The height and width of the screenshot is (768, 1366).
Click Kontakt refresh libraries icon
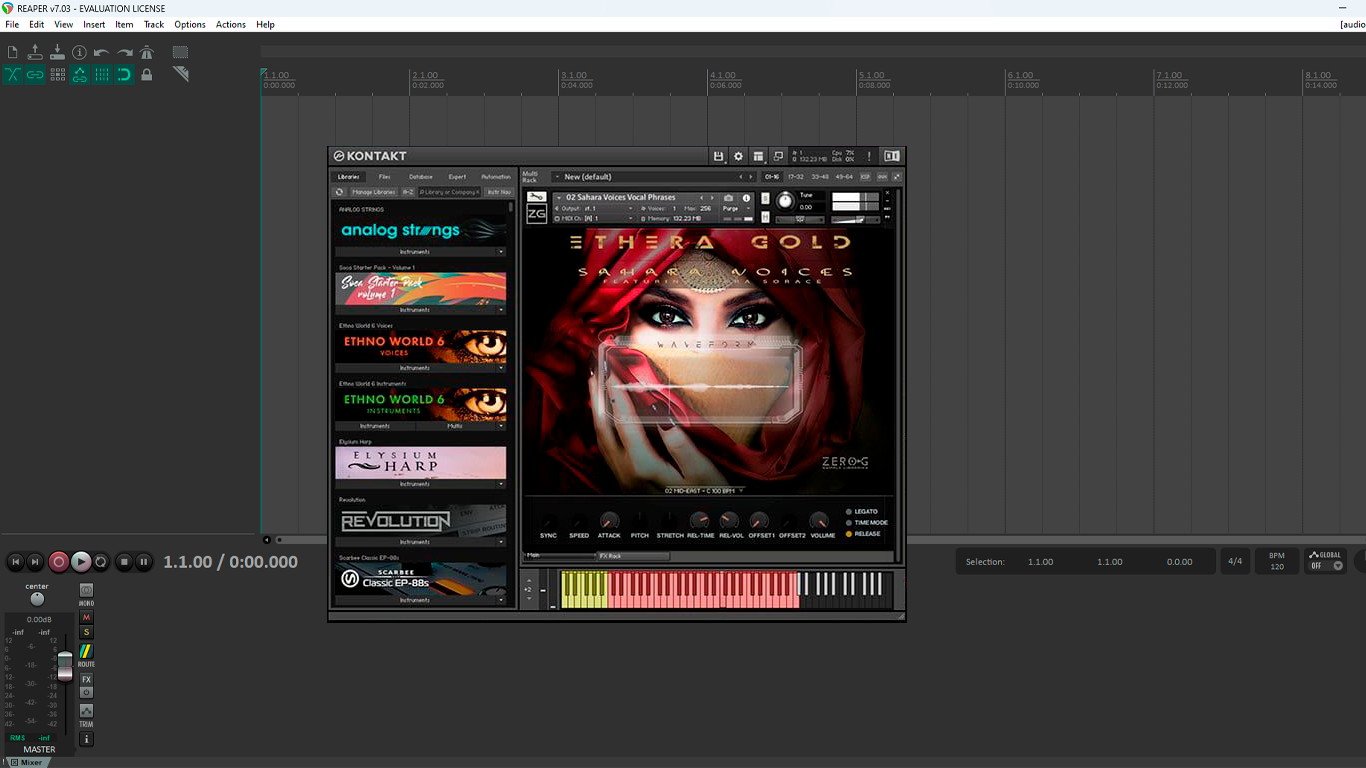(x=339, y=192)
